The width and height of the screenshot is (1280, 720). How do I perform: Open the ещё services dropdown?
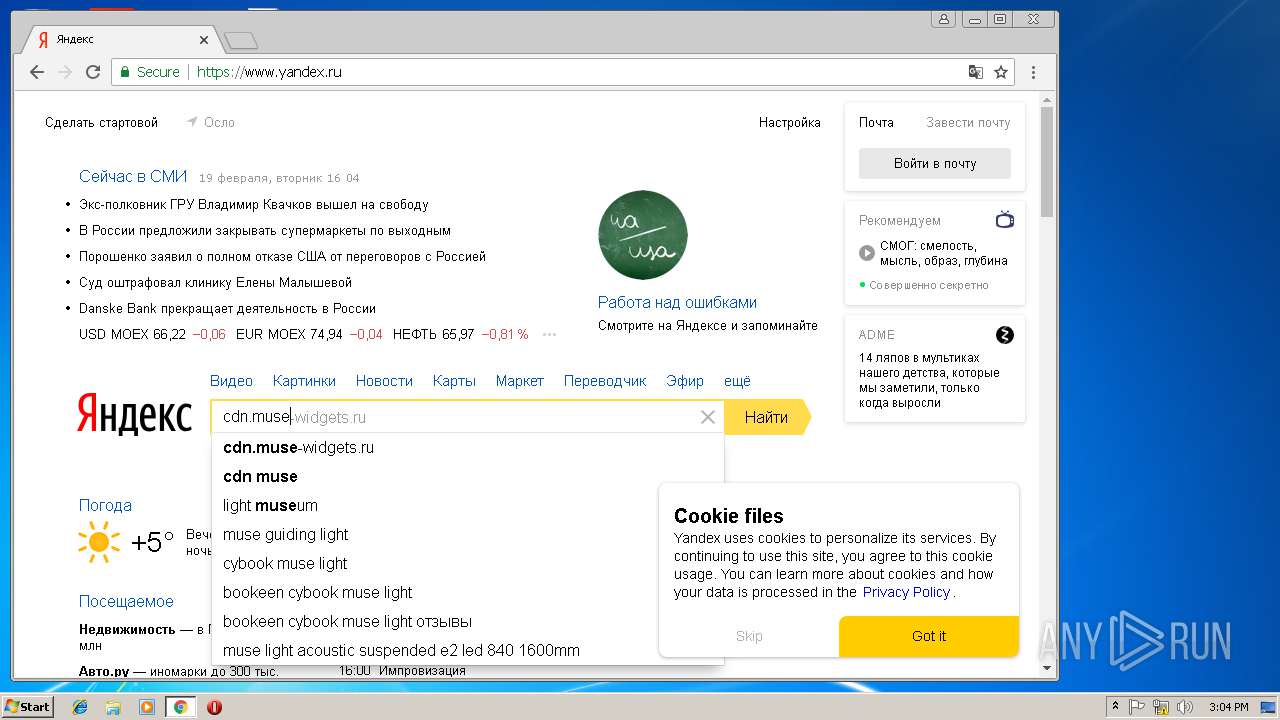737,381
